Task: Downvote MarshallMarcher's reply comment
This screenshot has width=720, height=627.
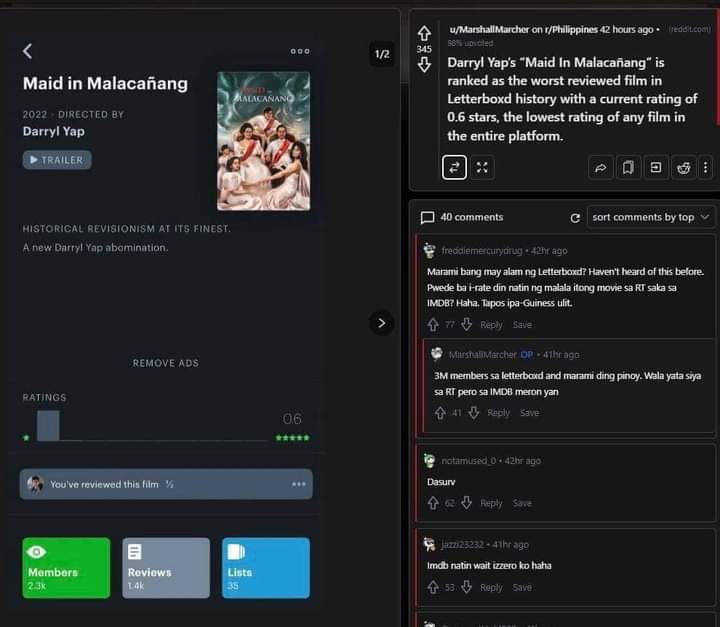Action: coord(474,413)
